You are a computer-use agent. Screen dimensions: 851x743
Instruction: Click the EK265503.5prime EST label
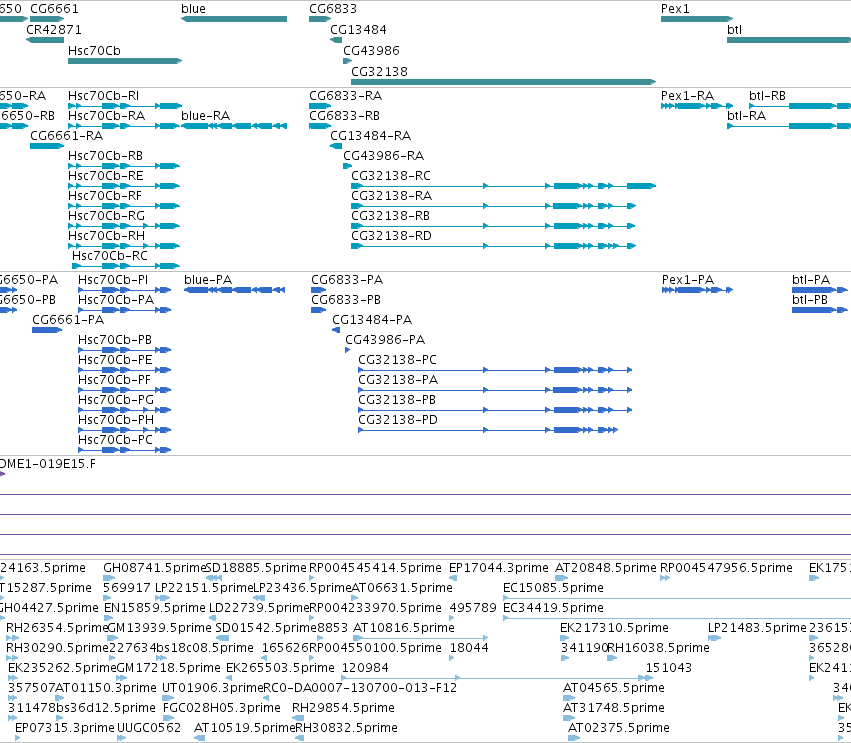coord(280,668)
